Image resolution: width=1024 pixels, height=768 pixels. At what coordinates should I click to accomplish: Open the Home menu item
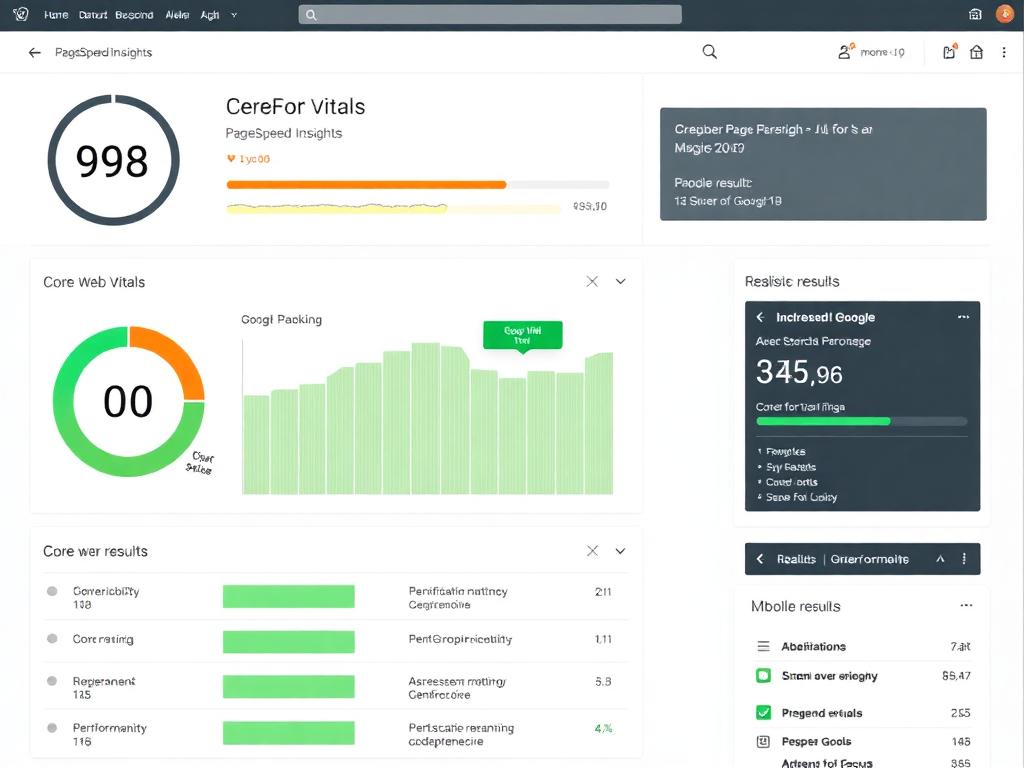[56, 14]
